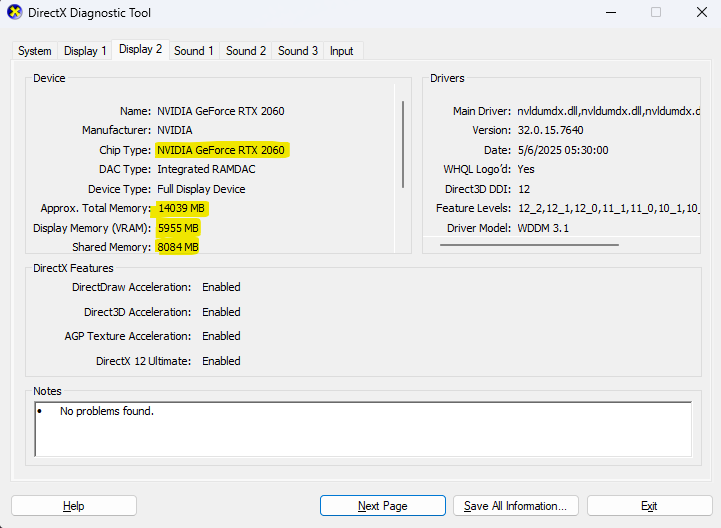Click the Drivers panel horizontal scrollbar

[x=529, y=245]
